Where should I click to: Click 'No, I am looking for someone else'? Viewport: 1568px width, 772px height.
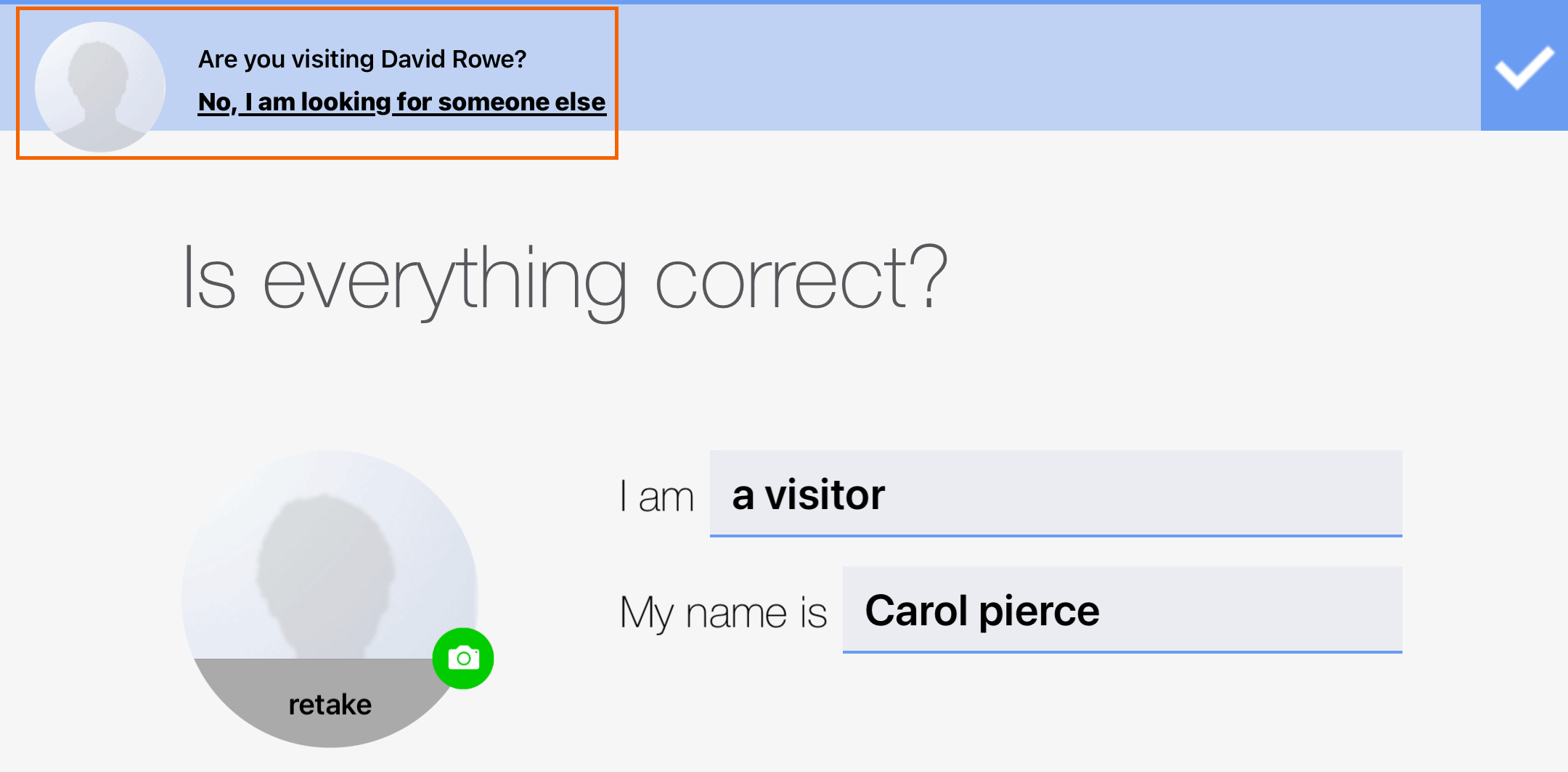tap(401, 102)
